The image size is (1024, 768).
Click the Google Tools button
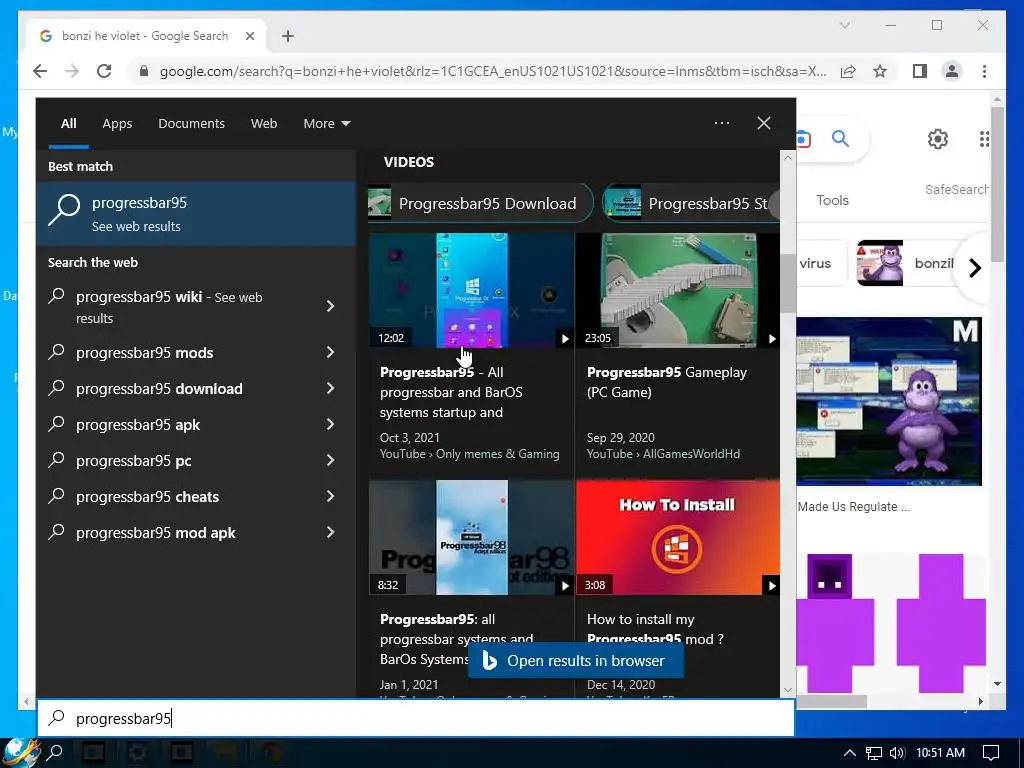[832, 200]
